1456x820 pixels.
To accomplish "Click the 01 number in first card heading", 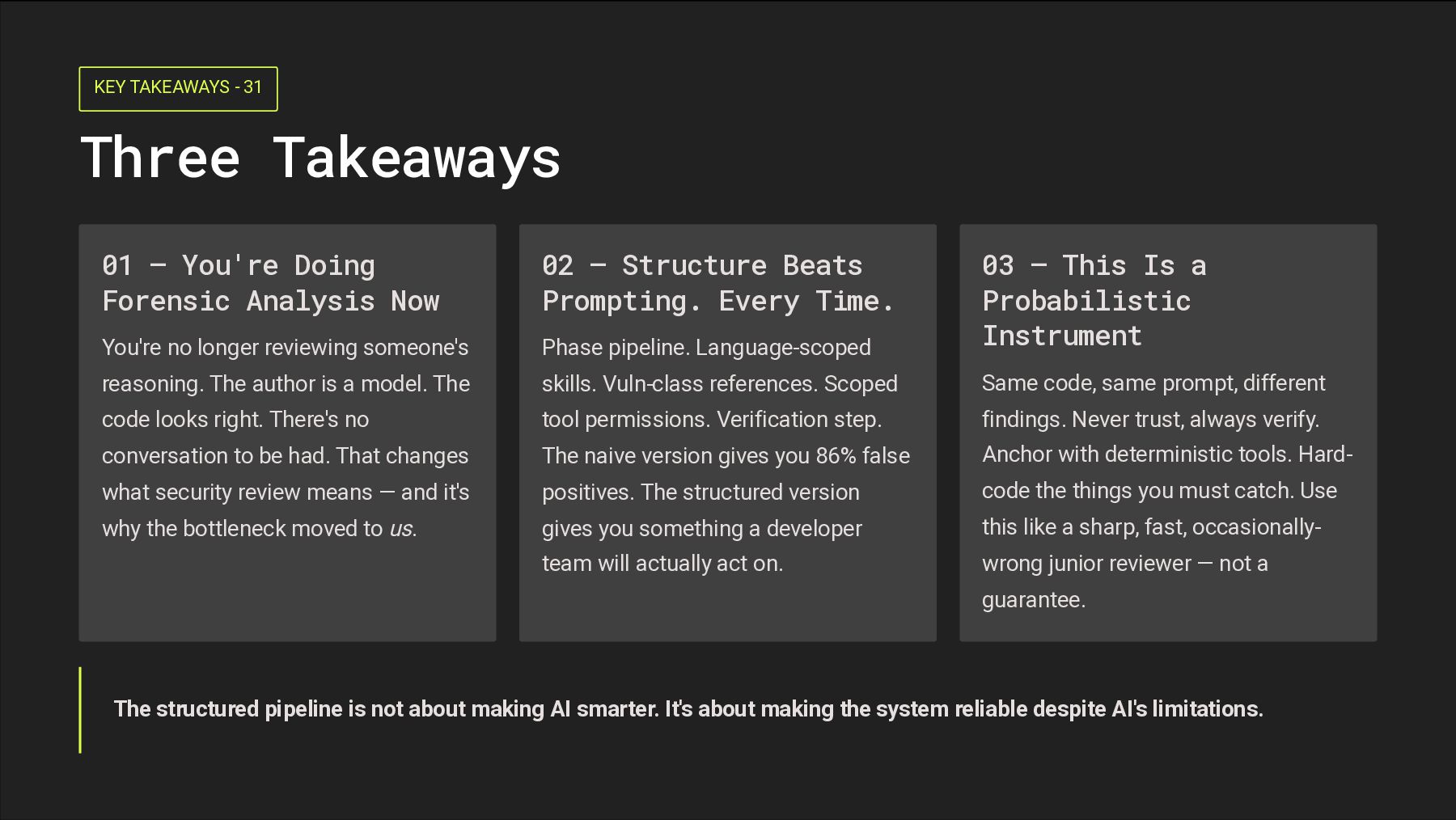I will point(117,265).
